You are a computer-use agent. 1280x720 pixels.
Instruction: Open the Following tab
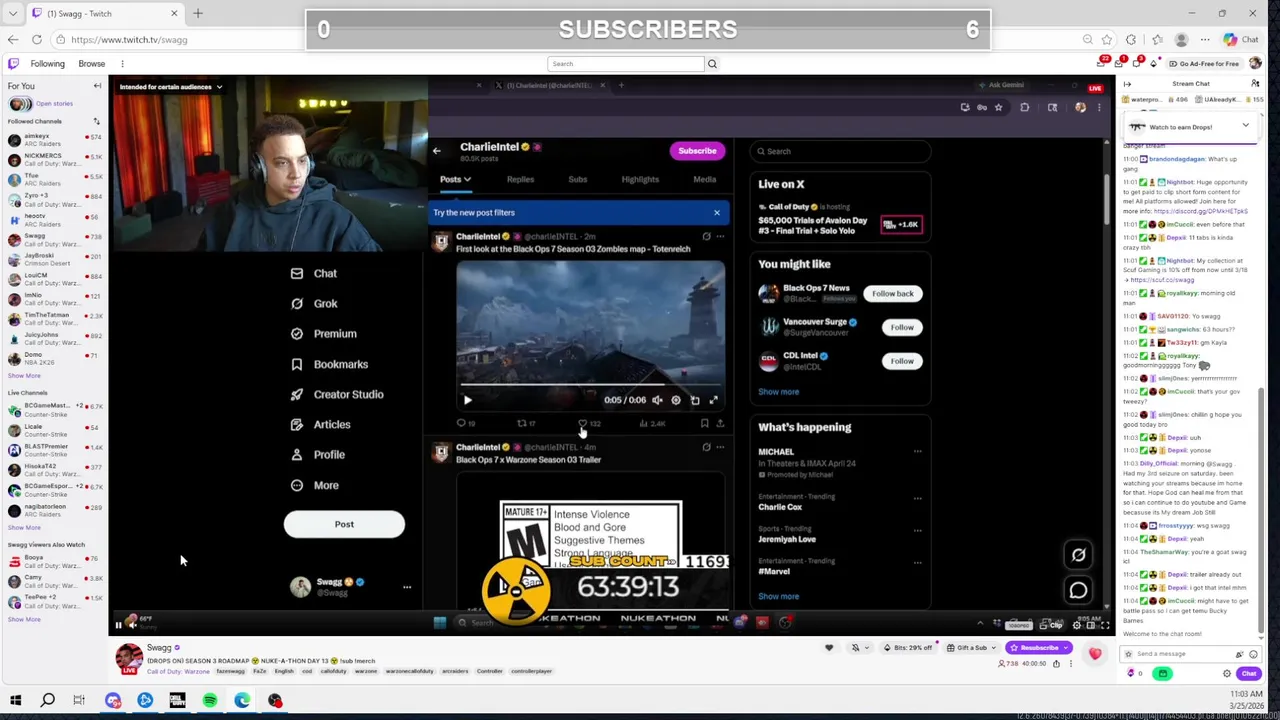[47, 64]
